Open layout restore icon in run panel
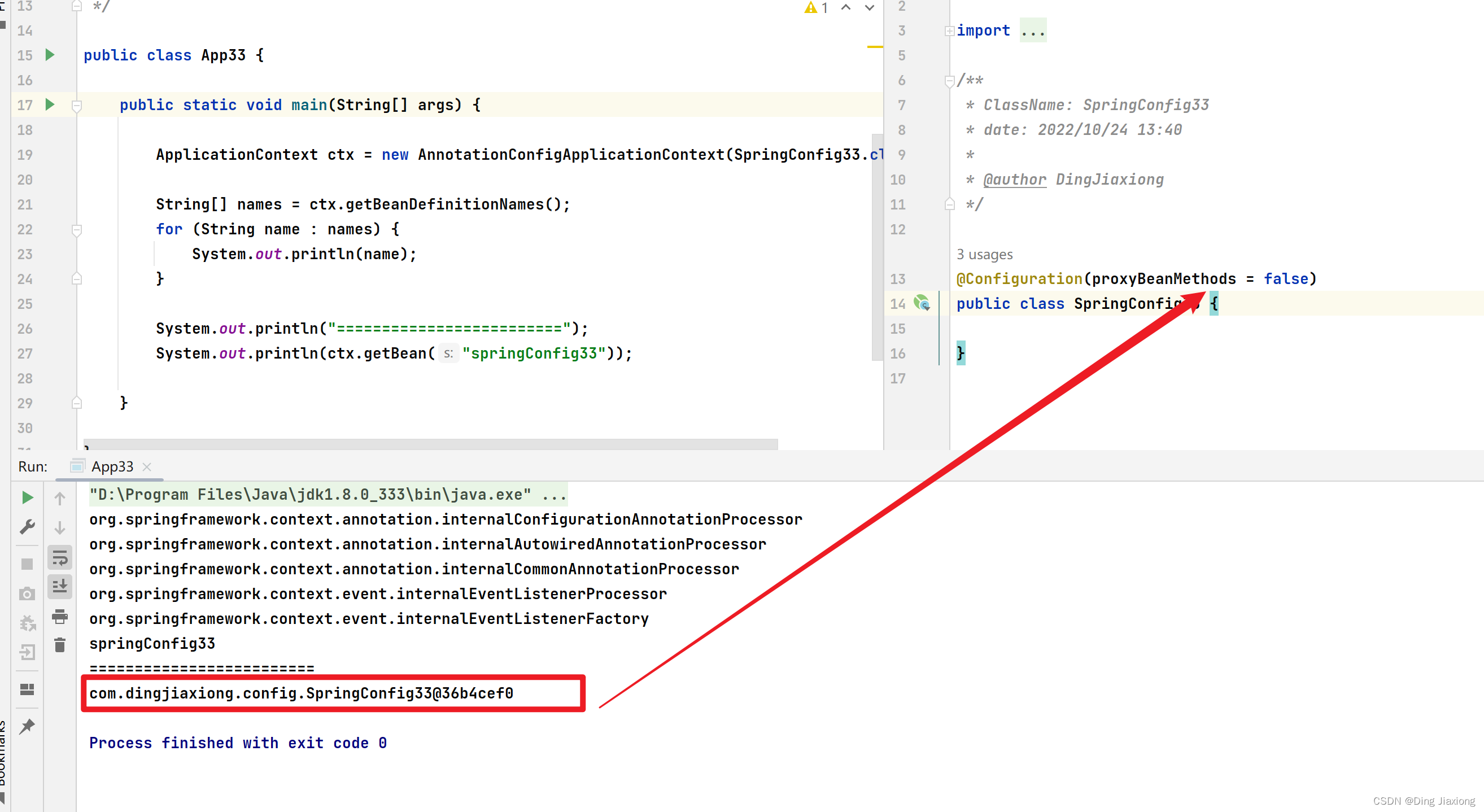1484x812 pixels. click(27, 689)
